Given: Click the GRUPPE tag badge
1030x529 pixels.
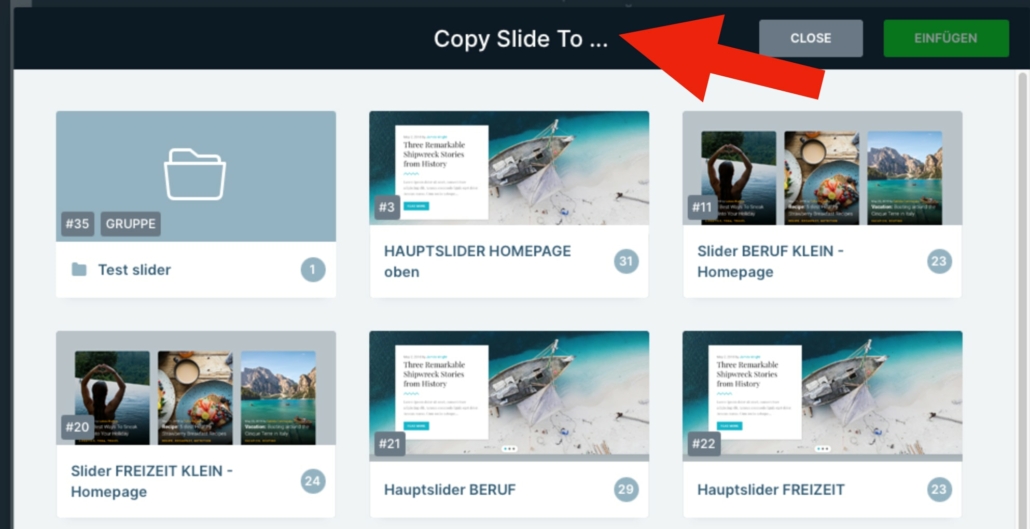Looking at the screenshot, I should (x=131, y=224).
